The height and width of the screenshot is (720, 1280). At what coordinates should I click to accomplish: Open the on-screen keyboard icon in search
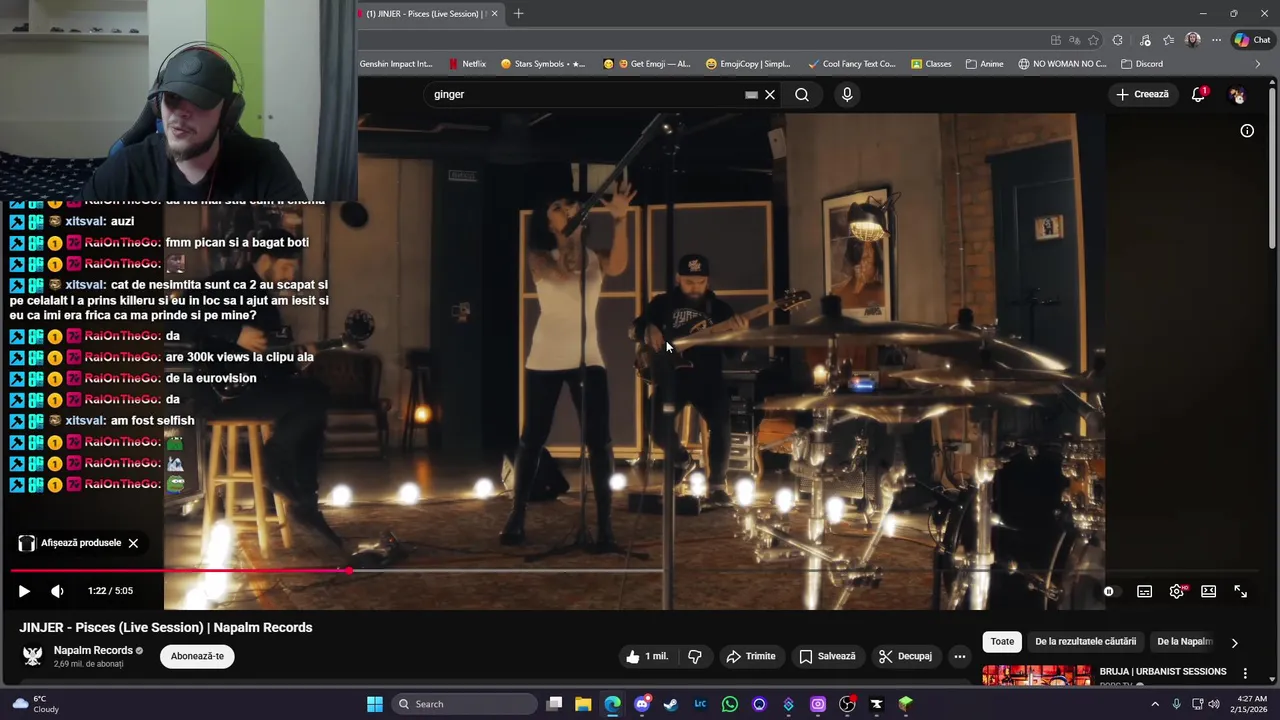tap(751, 95)
